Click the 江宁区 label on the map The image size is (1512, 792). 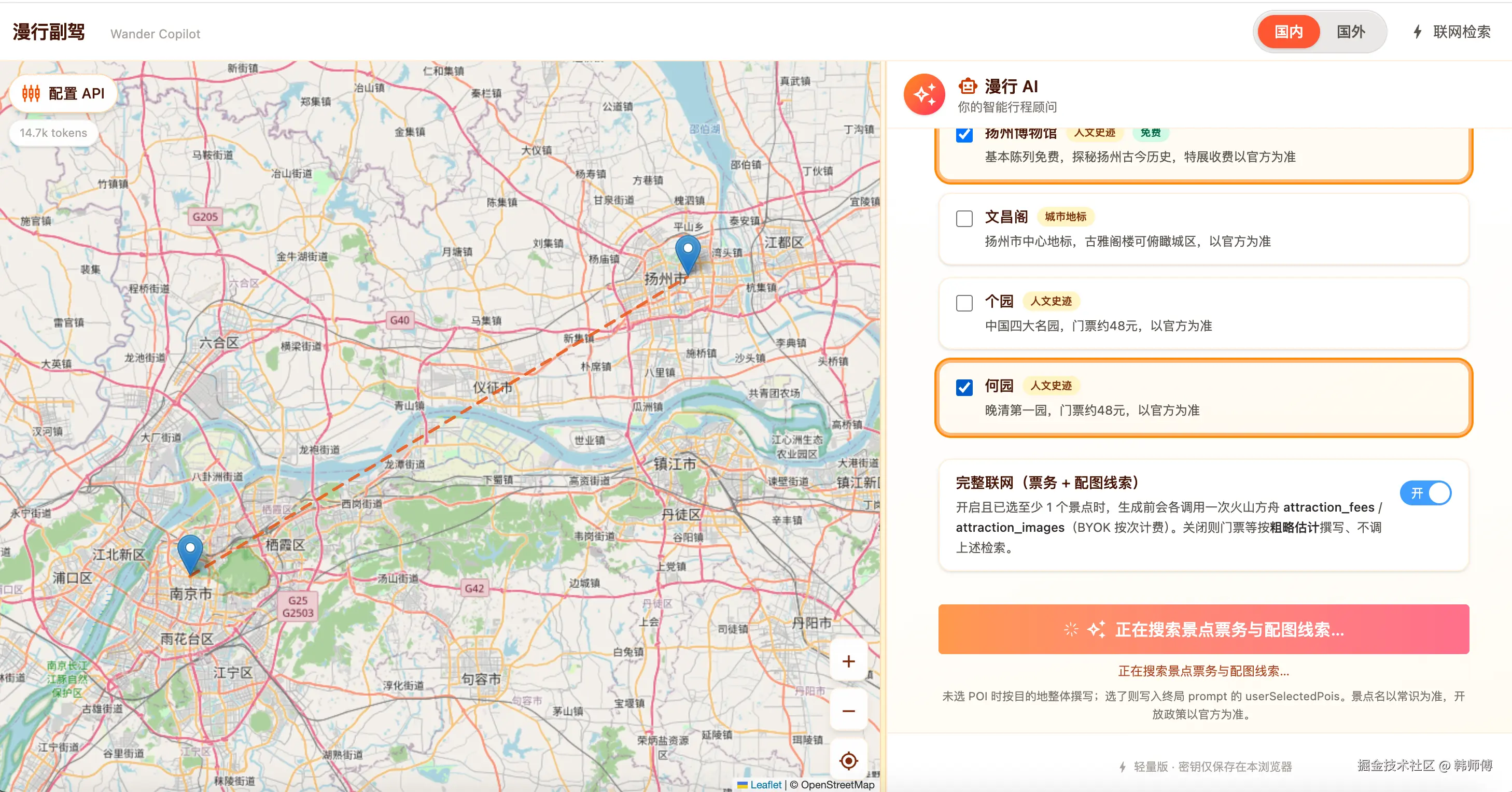coord(232,672)
